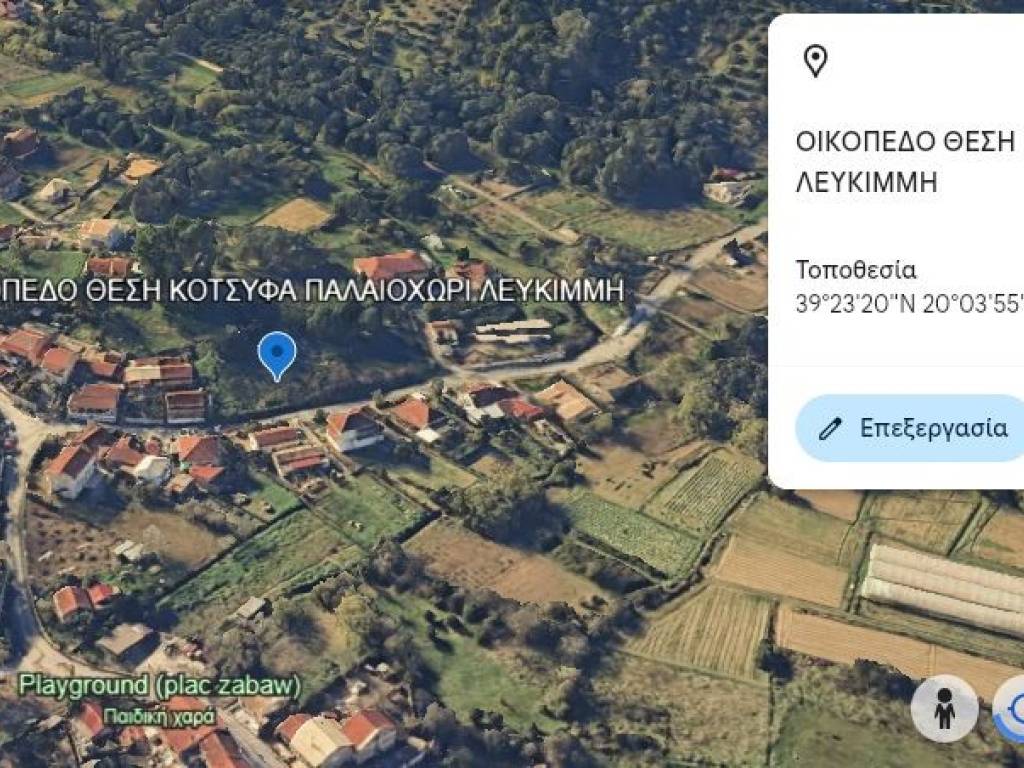Click the ΛΕΥΚΙΜΜΗ line of the card title
Viewport: 1024px width, 768px height.
click(866, 182)
